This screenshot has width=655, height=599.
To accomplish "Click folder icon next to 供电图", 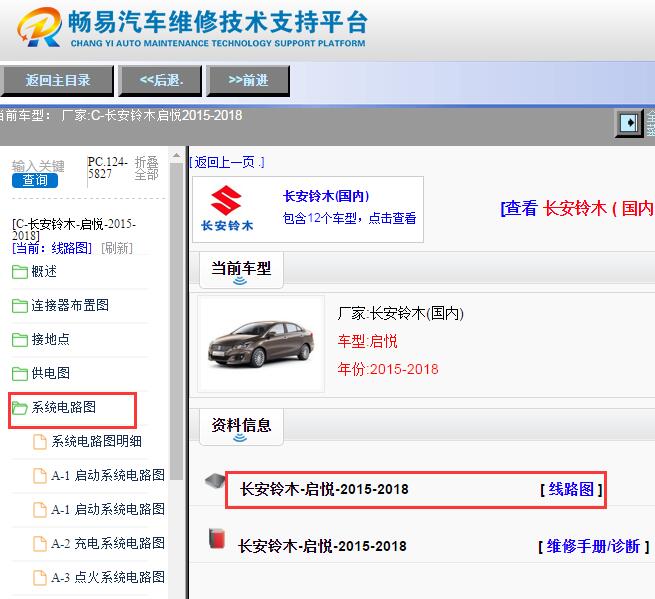I will click(x=20, y=373).
